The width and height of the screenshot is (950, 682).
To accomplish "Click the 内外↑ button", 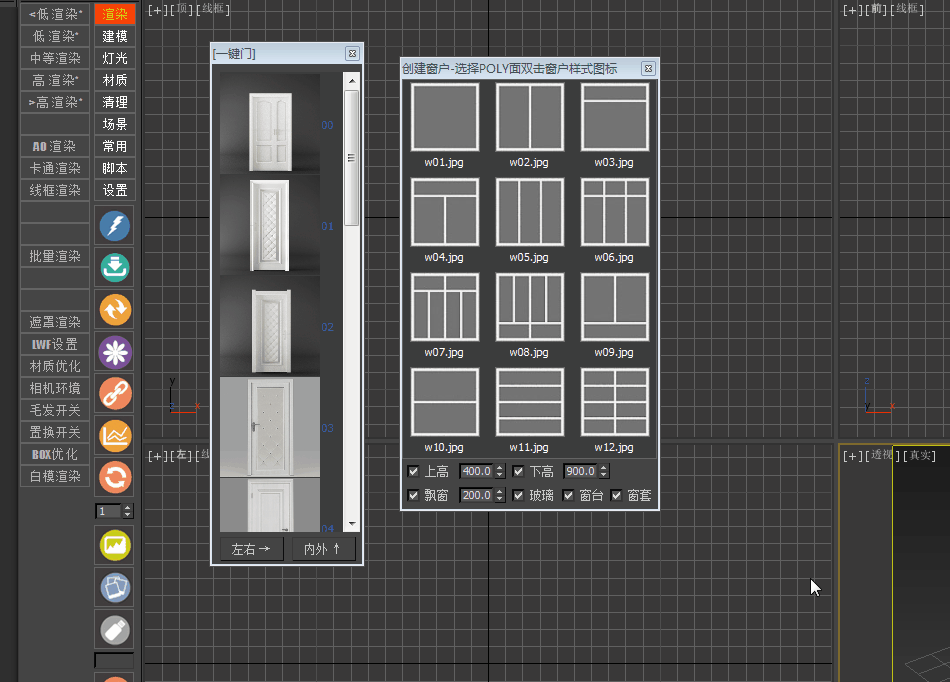I will tap(321, 549).
